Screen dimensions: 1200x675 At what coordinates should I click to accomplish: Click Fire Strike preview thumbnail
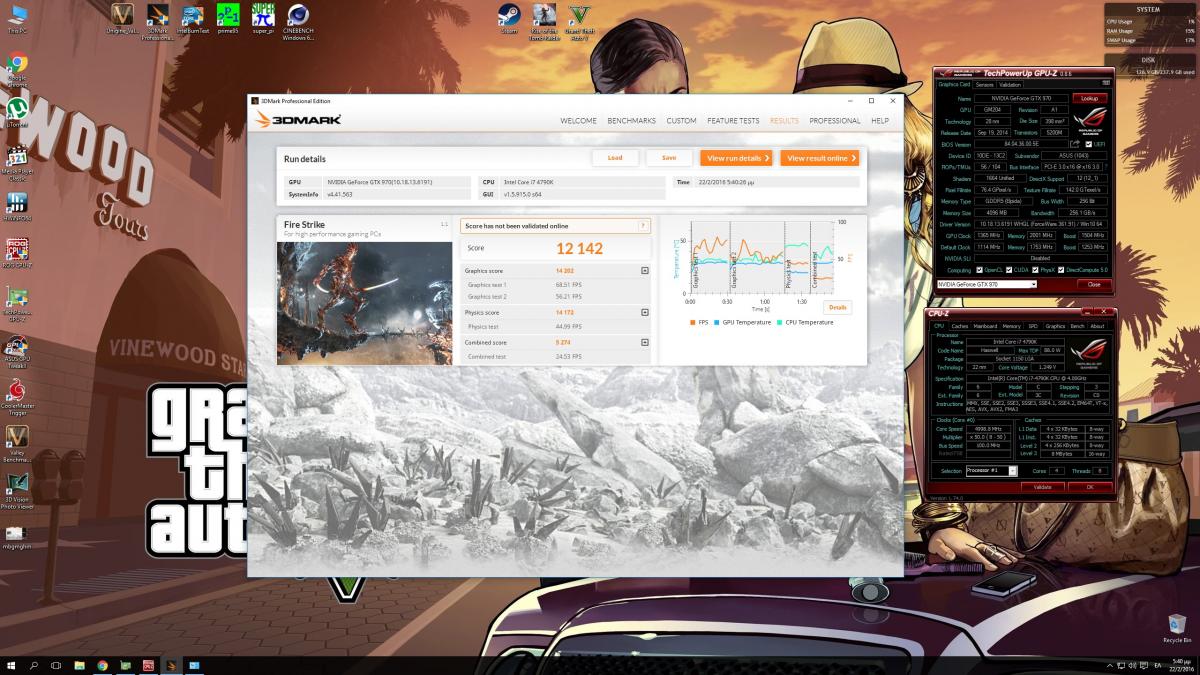(x=364, y=303)
